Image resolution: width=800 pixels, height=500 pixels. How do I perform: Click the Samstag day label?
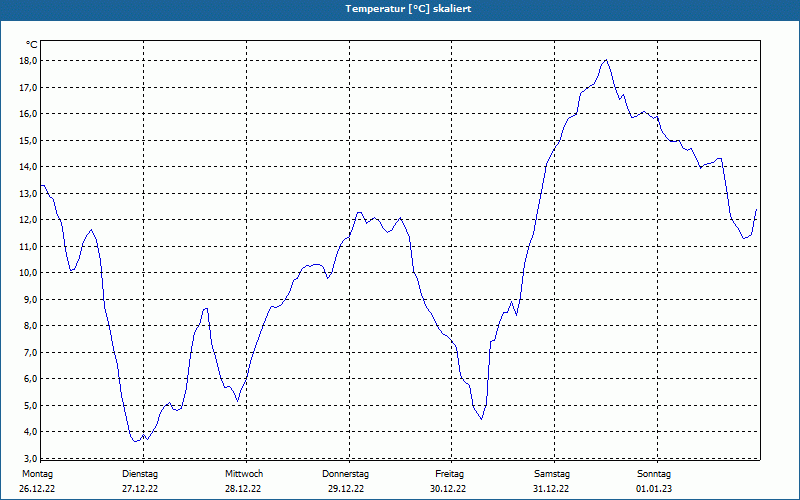(552, 474)
